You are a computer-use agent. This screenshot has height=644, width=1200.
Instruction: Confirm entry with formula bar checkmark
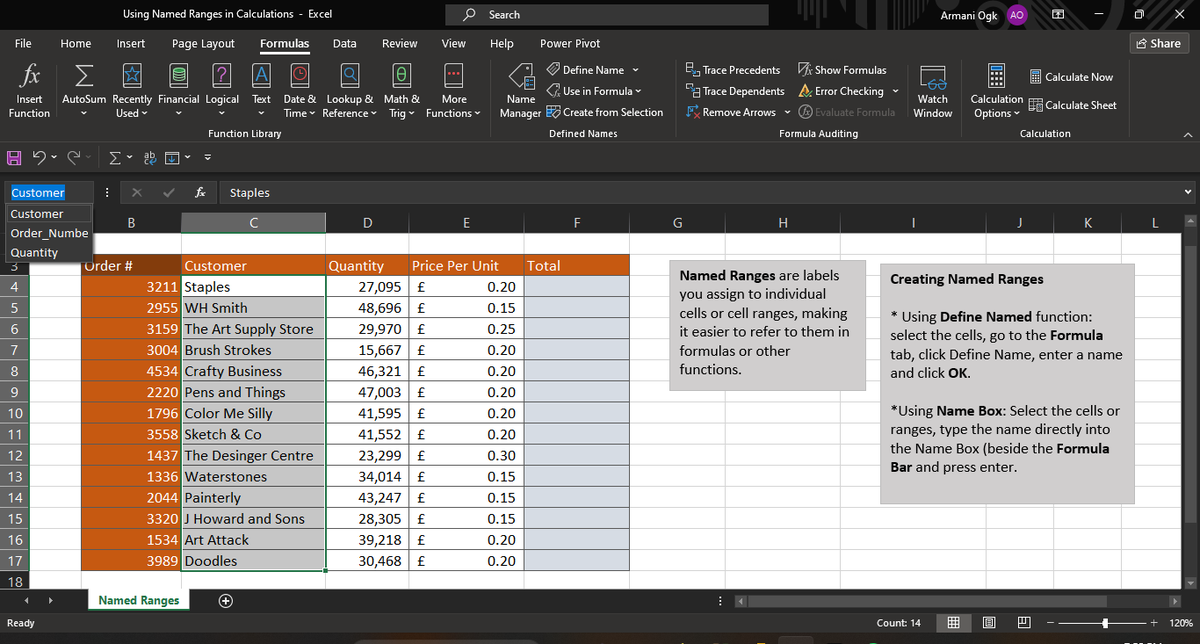click(168, 192)
